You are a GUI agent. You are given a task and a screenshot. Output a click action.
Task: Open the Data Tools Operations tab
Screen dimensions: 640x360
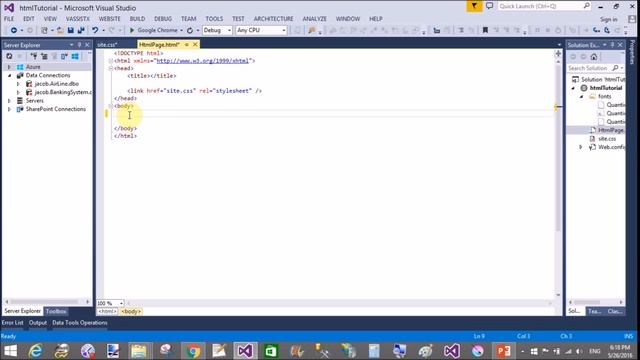pyautogui.click(x=80, y=322)
